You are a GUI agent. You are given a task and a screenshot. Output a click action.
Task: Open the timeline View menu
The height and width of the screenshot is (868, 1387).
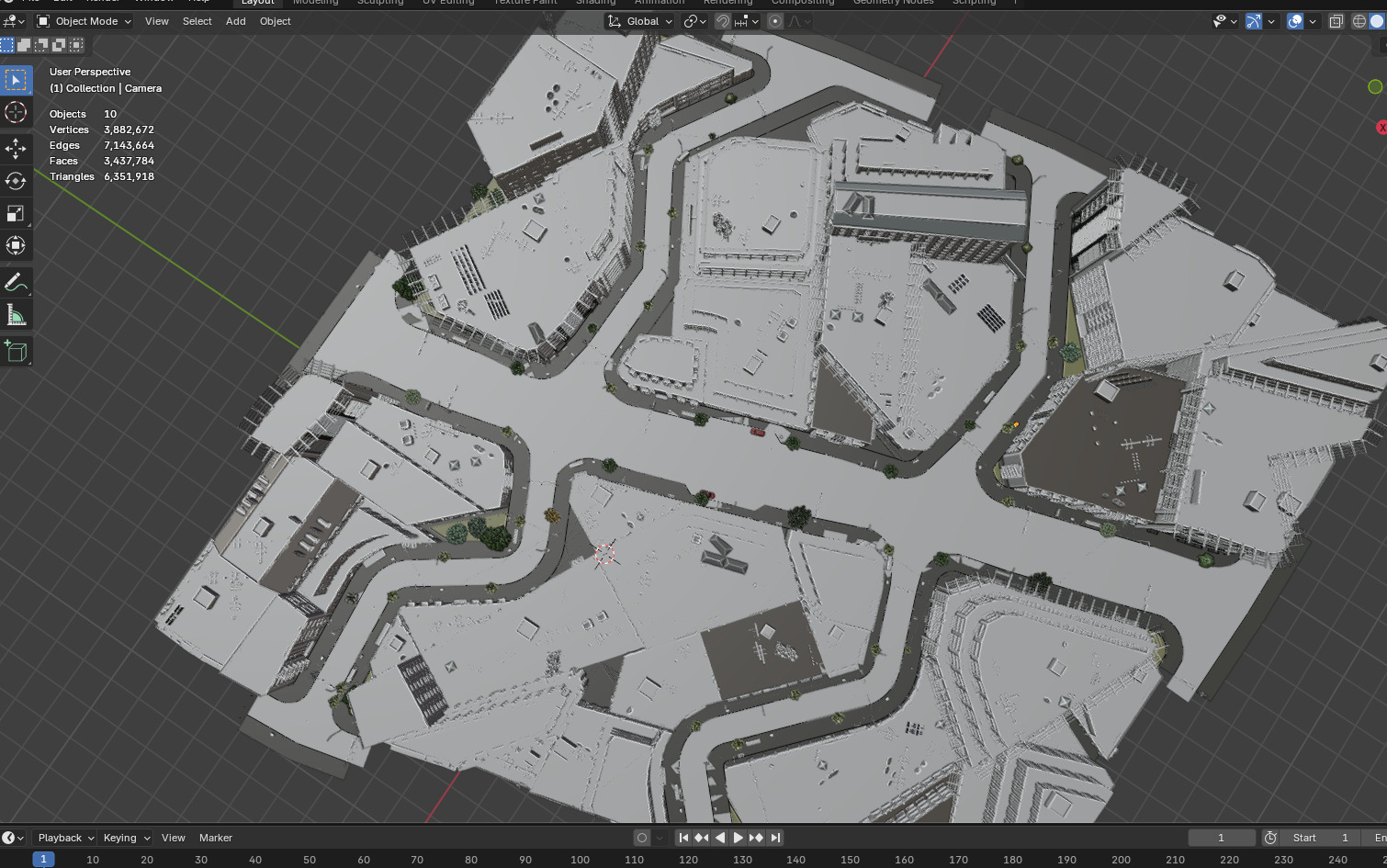(x=174, y=838)
